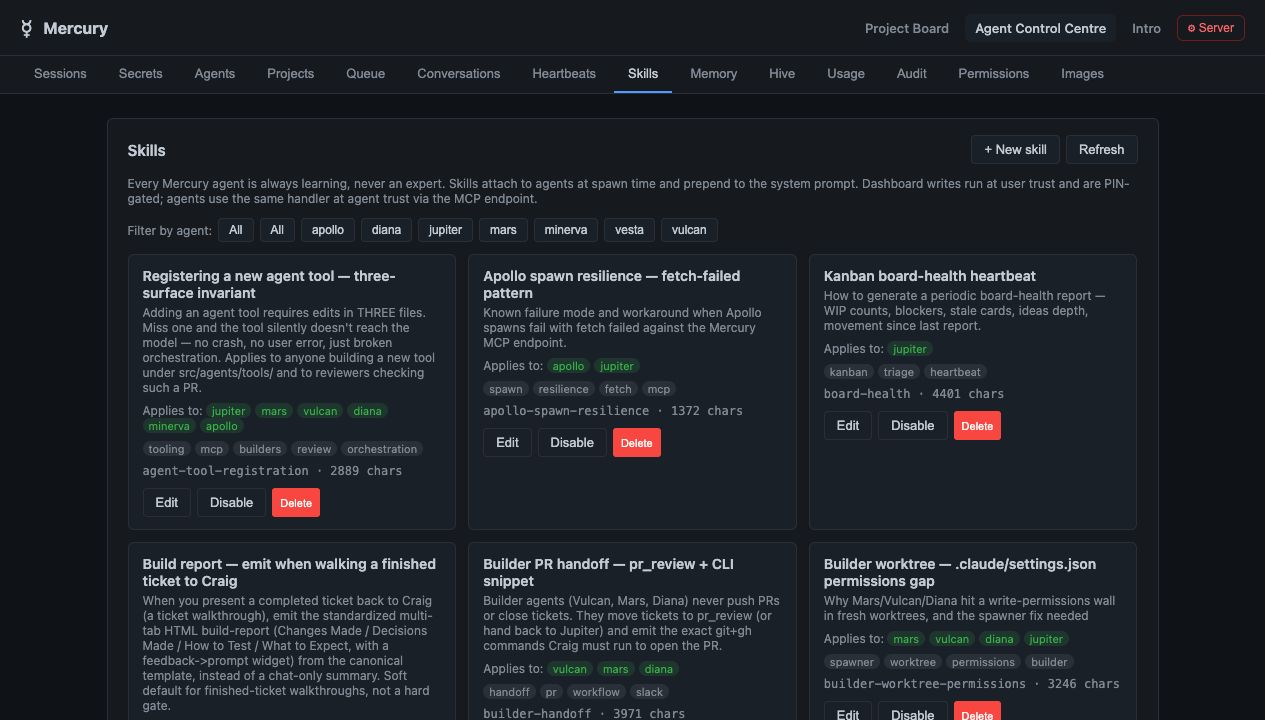Click the red Server status button

pyautogui.click(x=1210, y=28)
